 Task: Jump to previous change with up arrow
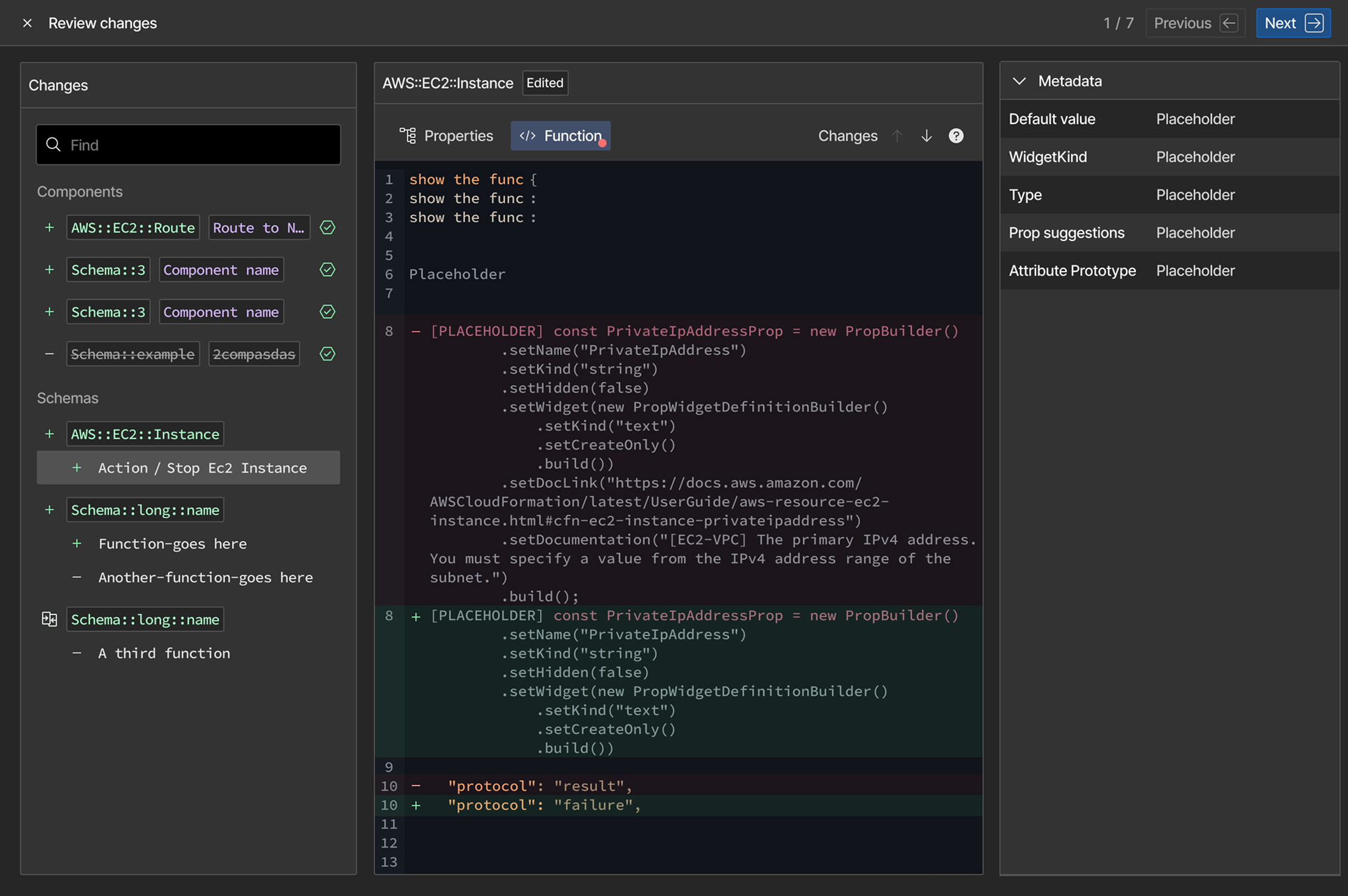click(x=897, y=136)
